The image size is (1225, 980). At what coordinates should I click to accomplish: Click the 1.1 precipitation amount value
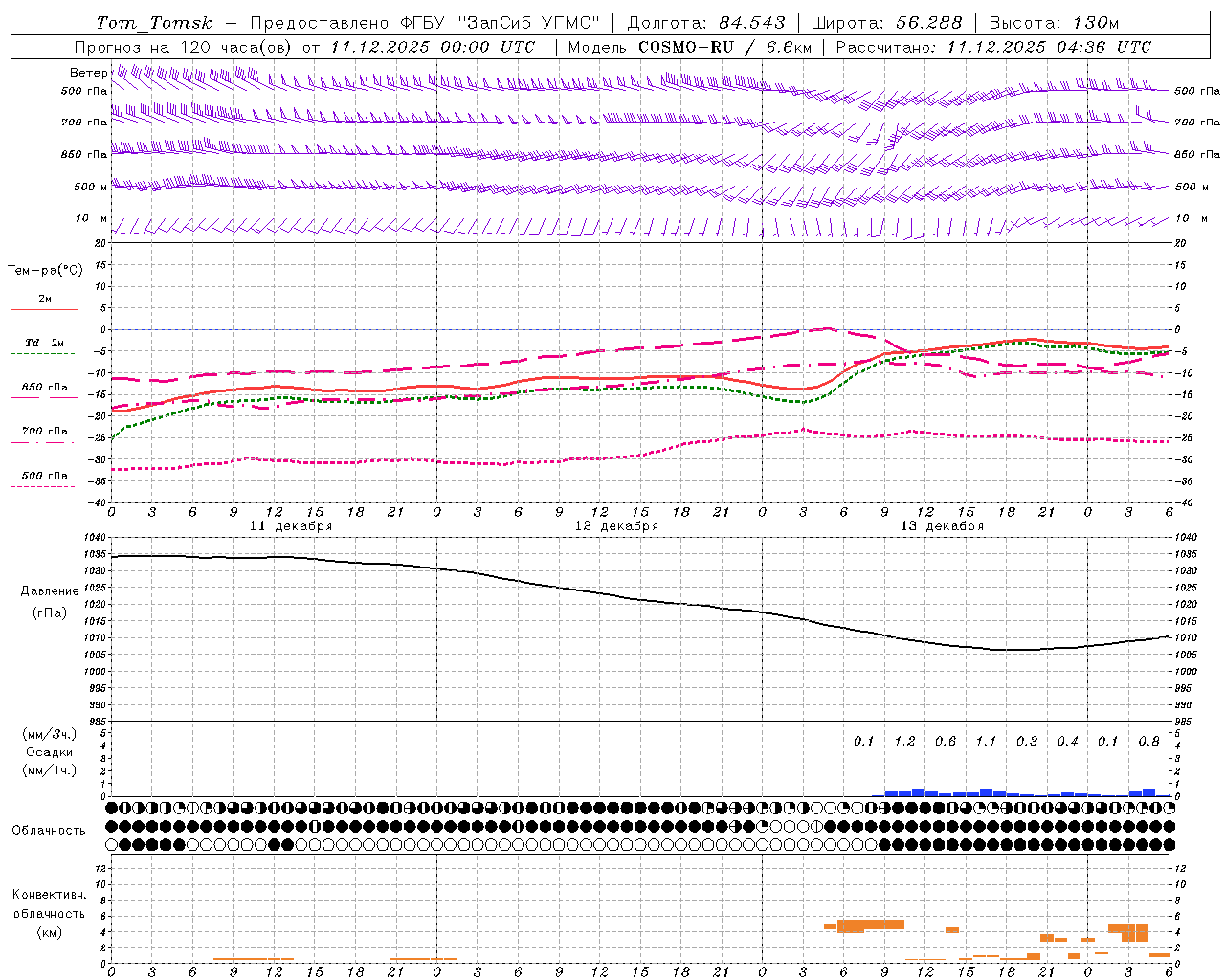pyautogui.click(x=986, y=742)
